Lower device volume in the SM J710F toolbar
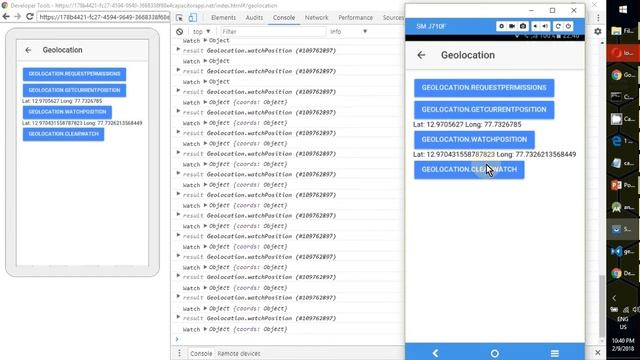The image size is (640, 360). tap(536, 26)
